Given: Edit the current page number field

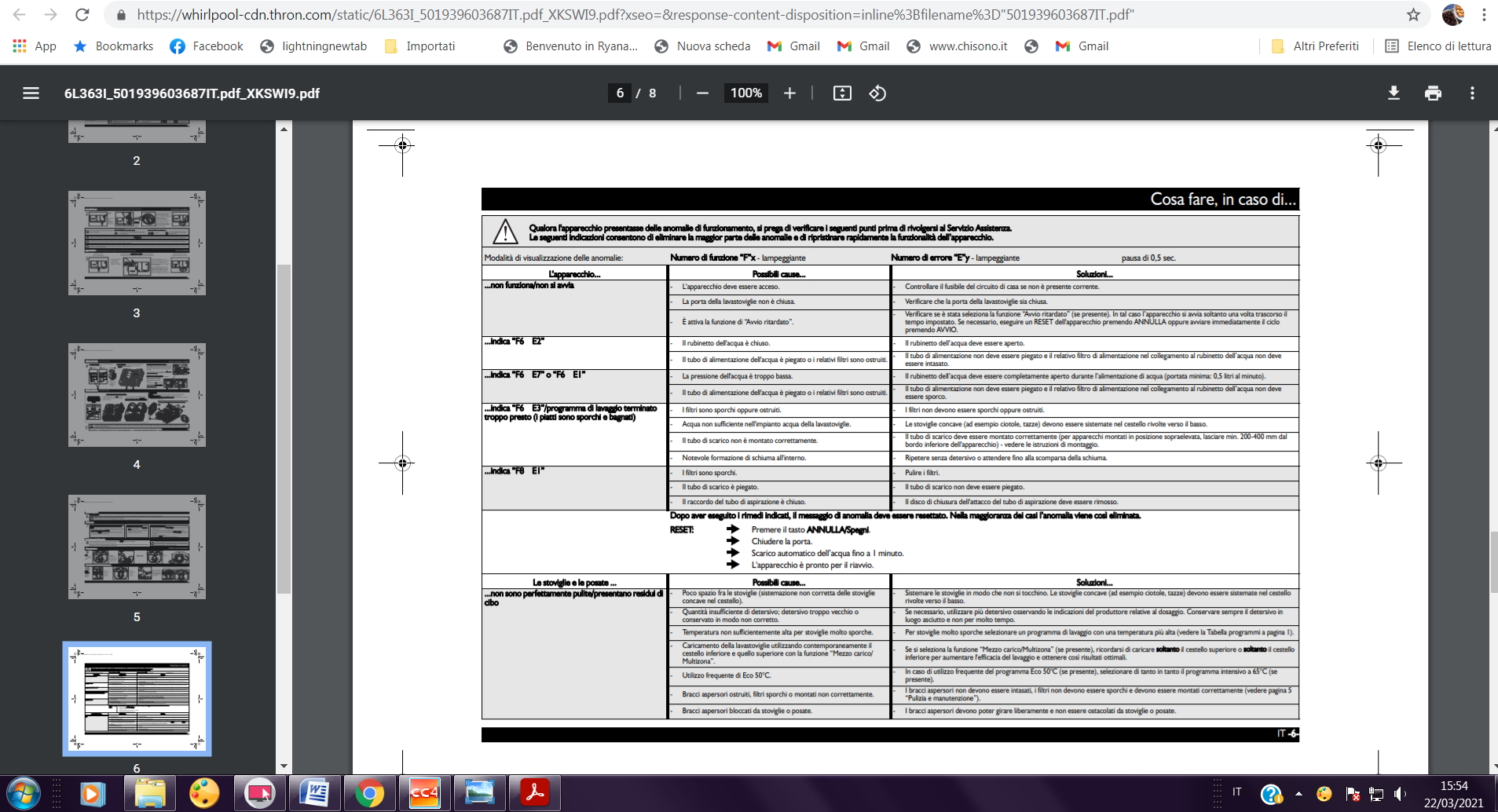Looking at the screenshot, I should (x=620, y=93).
